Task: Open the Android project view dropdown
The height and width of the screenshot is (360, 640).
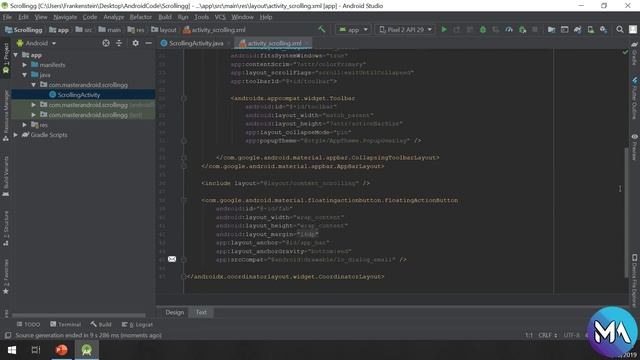Action: point(36,43)
